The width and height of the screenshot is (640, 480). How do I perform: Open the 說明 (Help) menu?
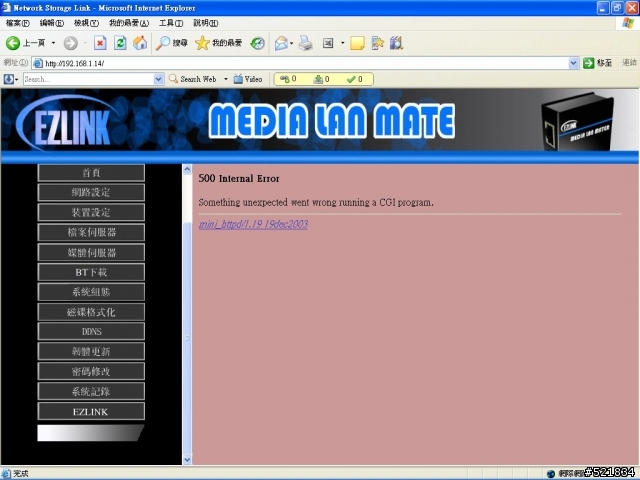tap(206, 23)
